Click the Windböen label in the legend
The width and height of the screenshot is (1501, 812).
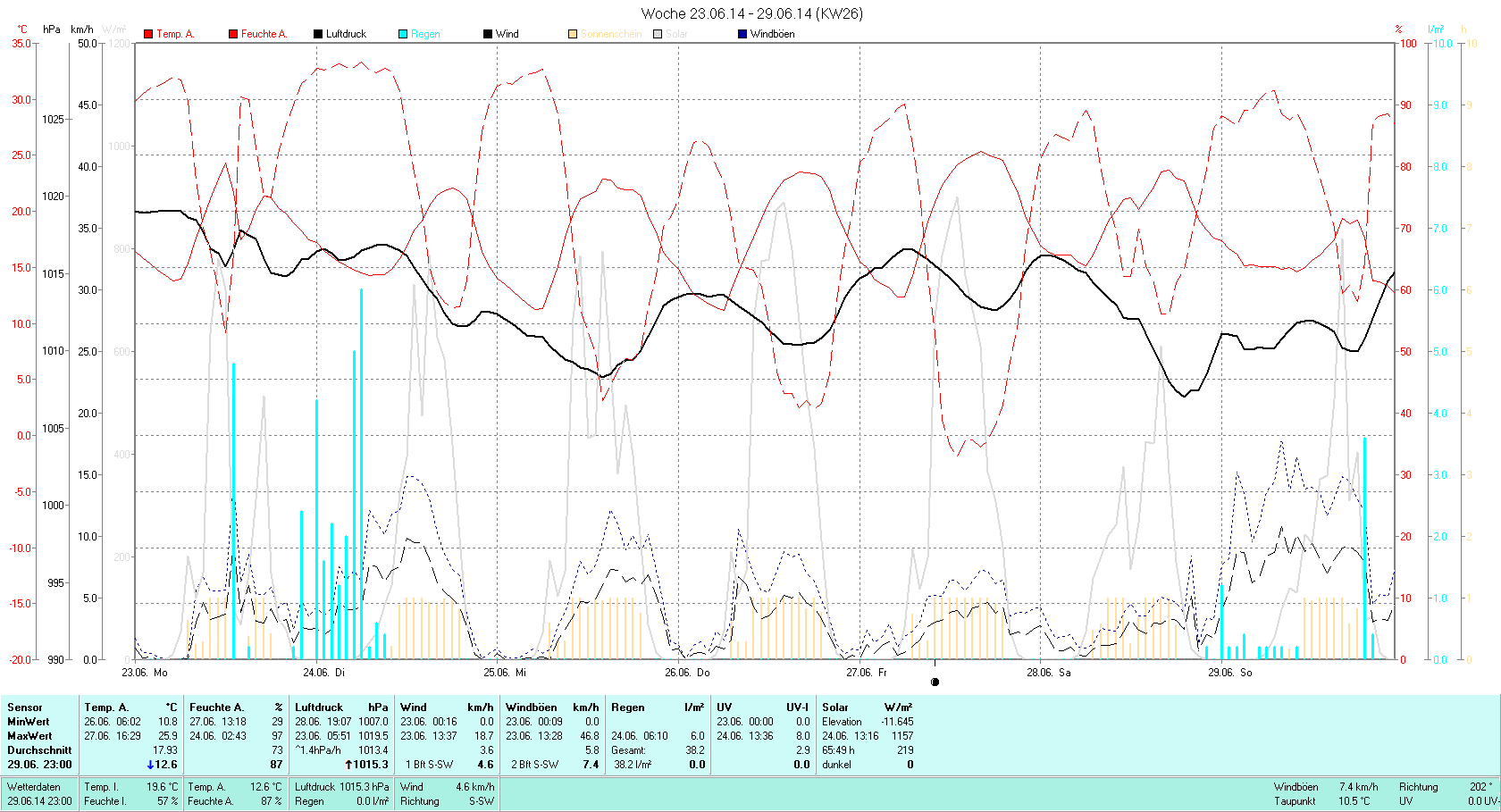tap(772, 34)
